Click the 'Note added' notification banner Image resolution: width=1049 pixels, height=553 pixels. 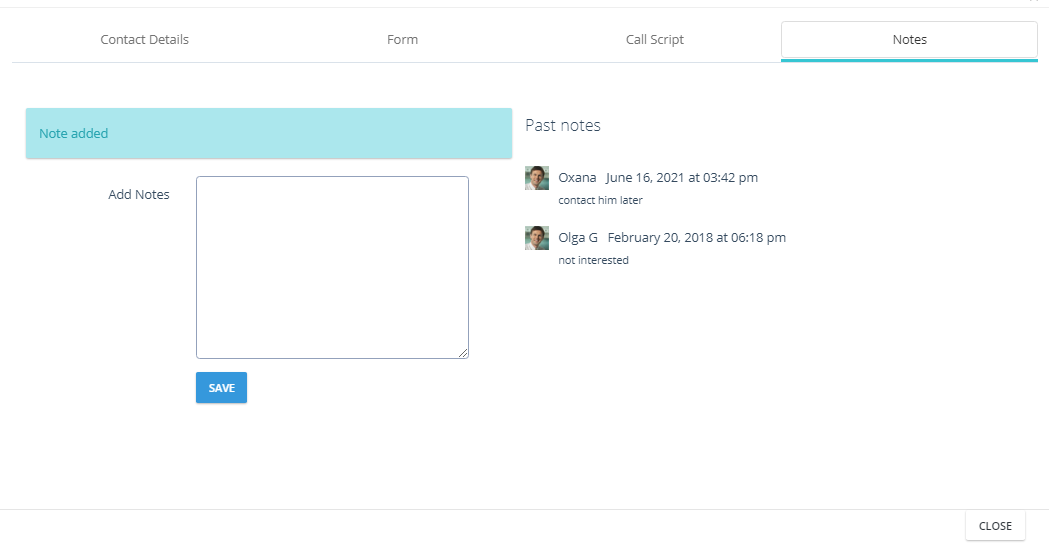269,133
